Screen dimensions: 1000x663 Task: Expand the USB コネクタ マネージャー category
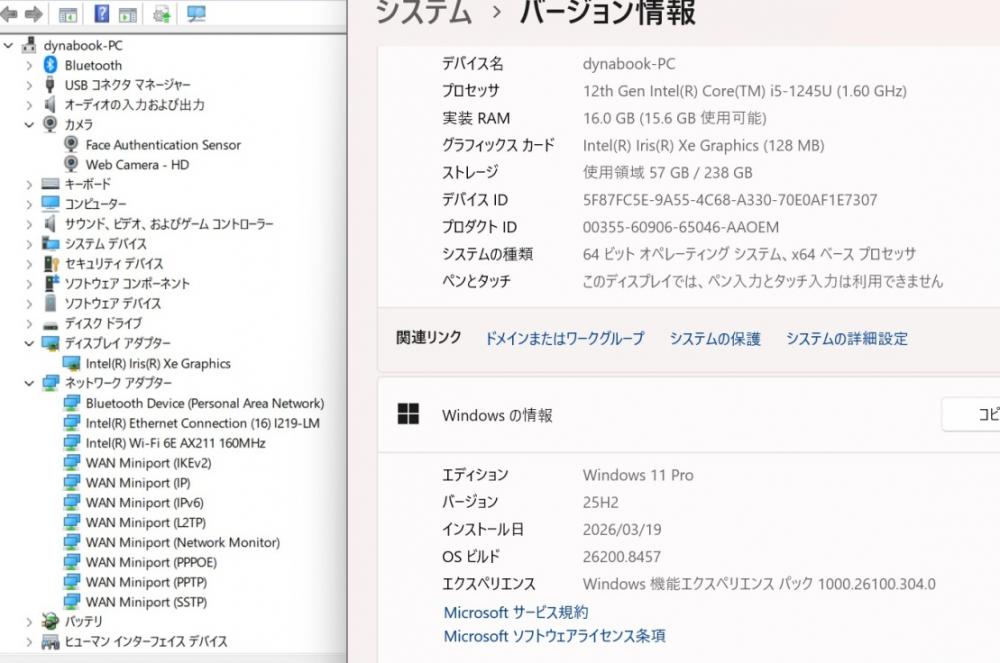tap(29, 85)
